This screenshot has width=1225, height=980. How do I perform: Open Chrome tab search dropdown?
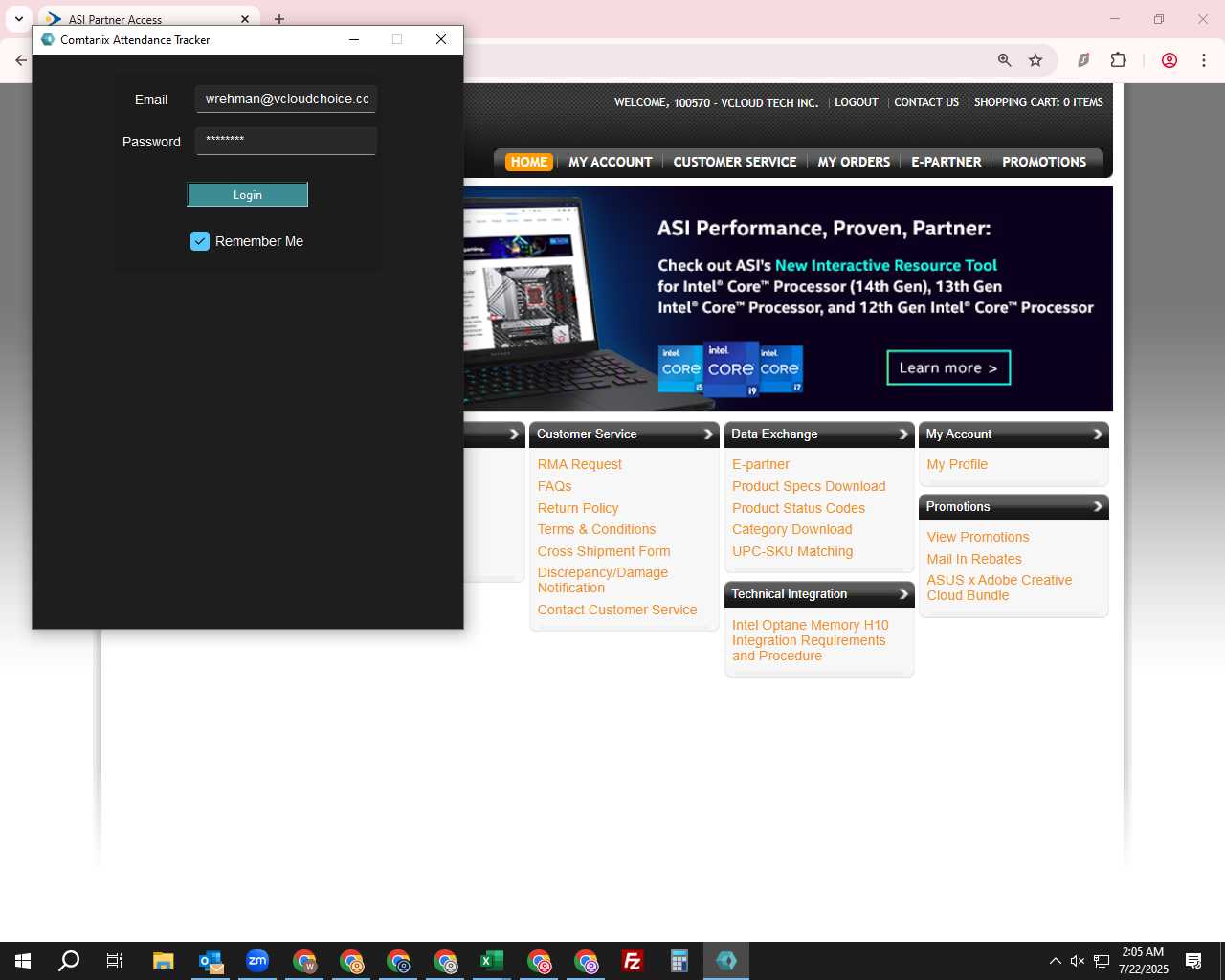(18, 18)
